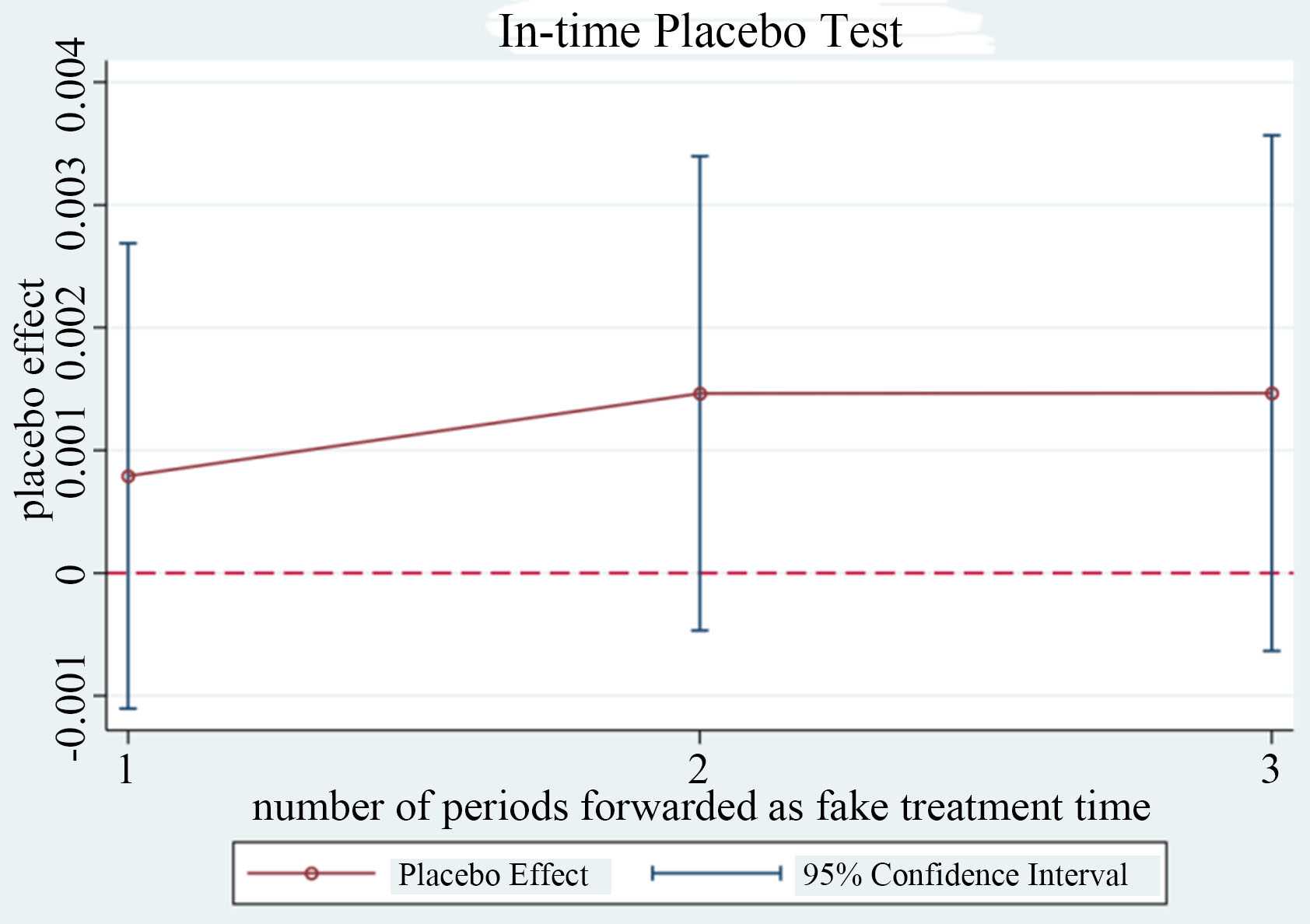The height and width of the screenshot is (924, 1310).
Task: Click the "placebo effect" y-axis title
Action: [x=33, y=399]
